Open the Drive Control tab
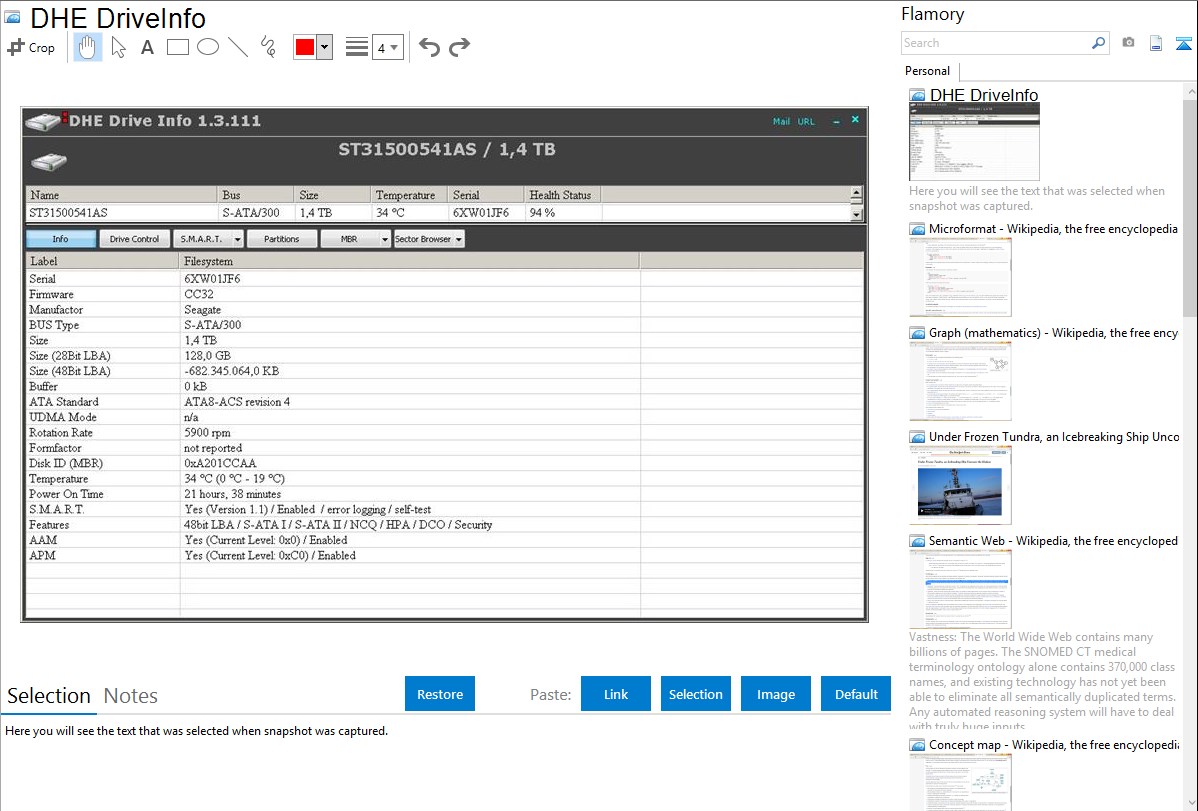 tap(134, 239)
